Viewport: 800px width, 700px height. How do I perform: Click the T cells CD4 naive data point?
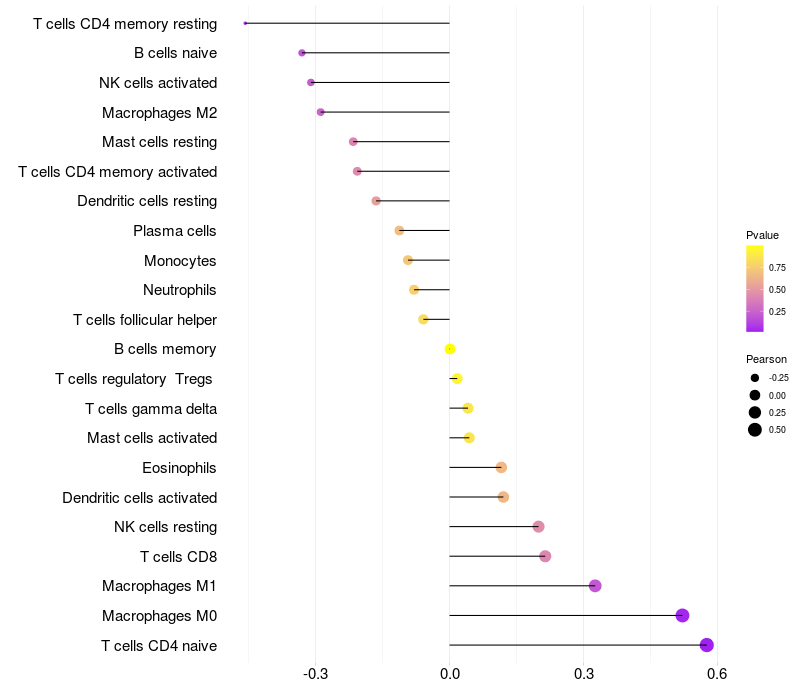coord(706,645)
